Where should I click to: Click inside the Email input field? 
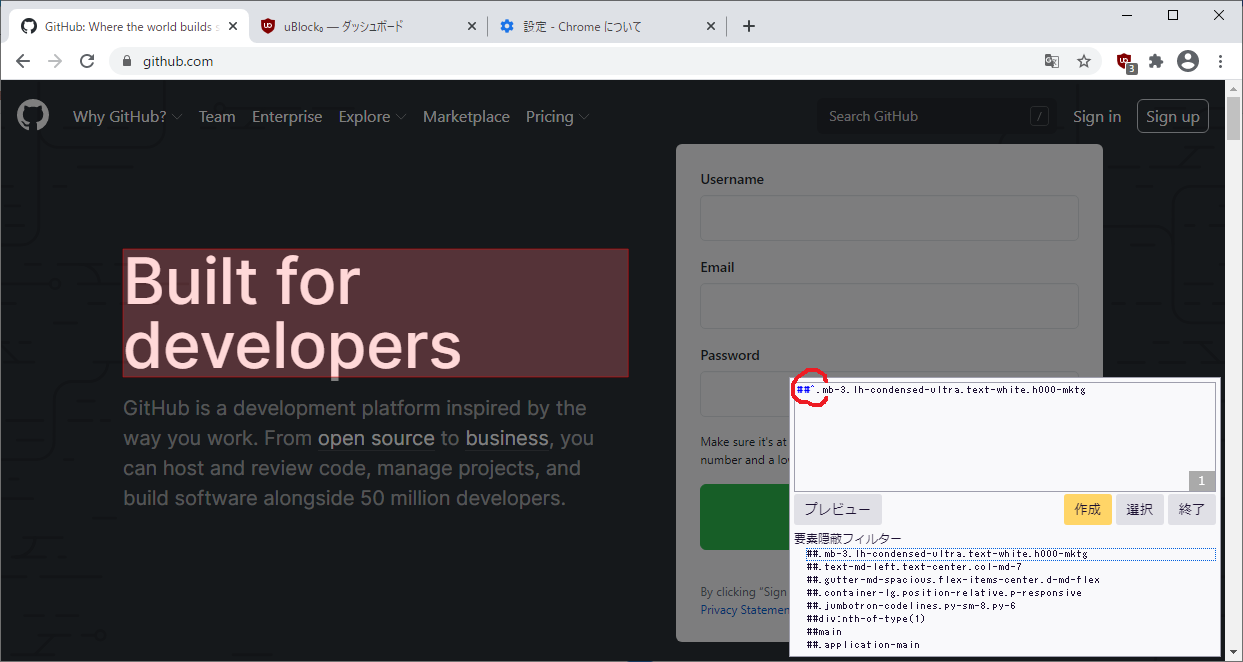click(888, 305)
